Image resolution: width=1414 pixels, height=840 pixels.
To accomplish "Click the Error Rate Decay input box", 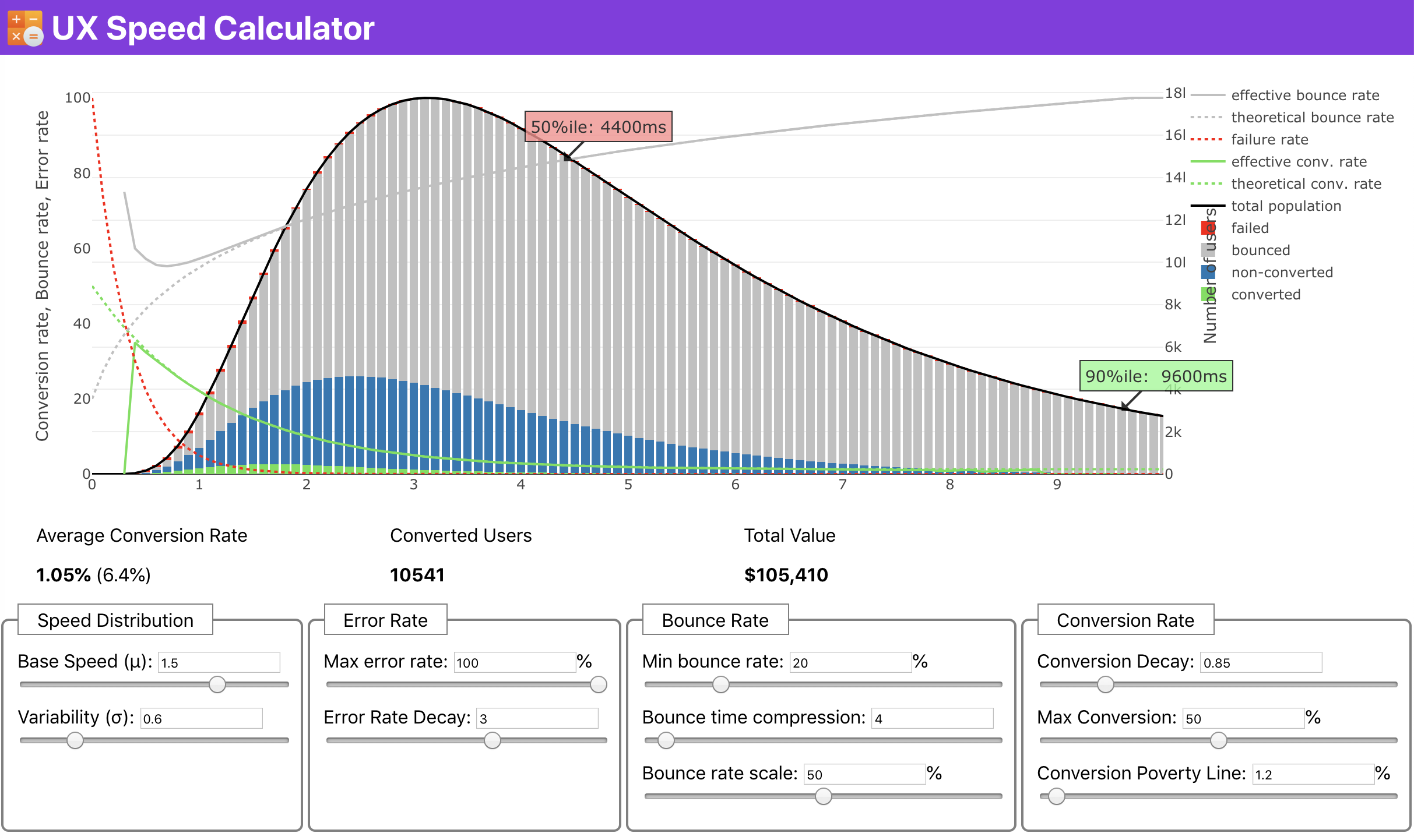I will point(536,718).
